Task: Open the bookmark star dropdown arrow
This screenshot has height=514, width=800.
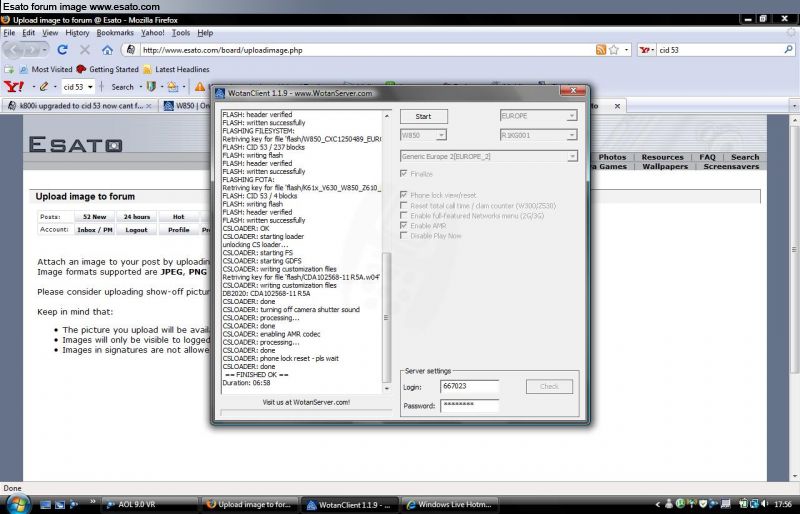Action: click(627, 50)
